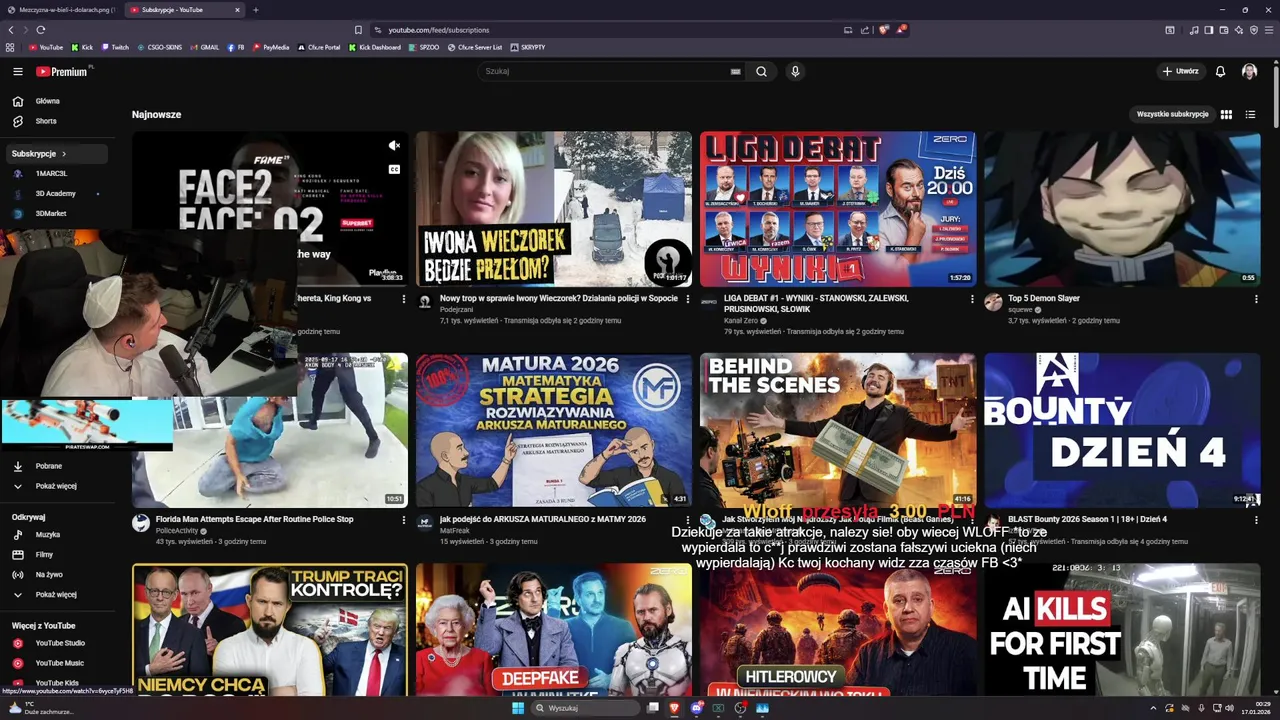Open the Windows Start button
Viewport: 1280px width, 720px height.
click(517, 708)
